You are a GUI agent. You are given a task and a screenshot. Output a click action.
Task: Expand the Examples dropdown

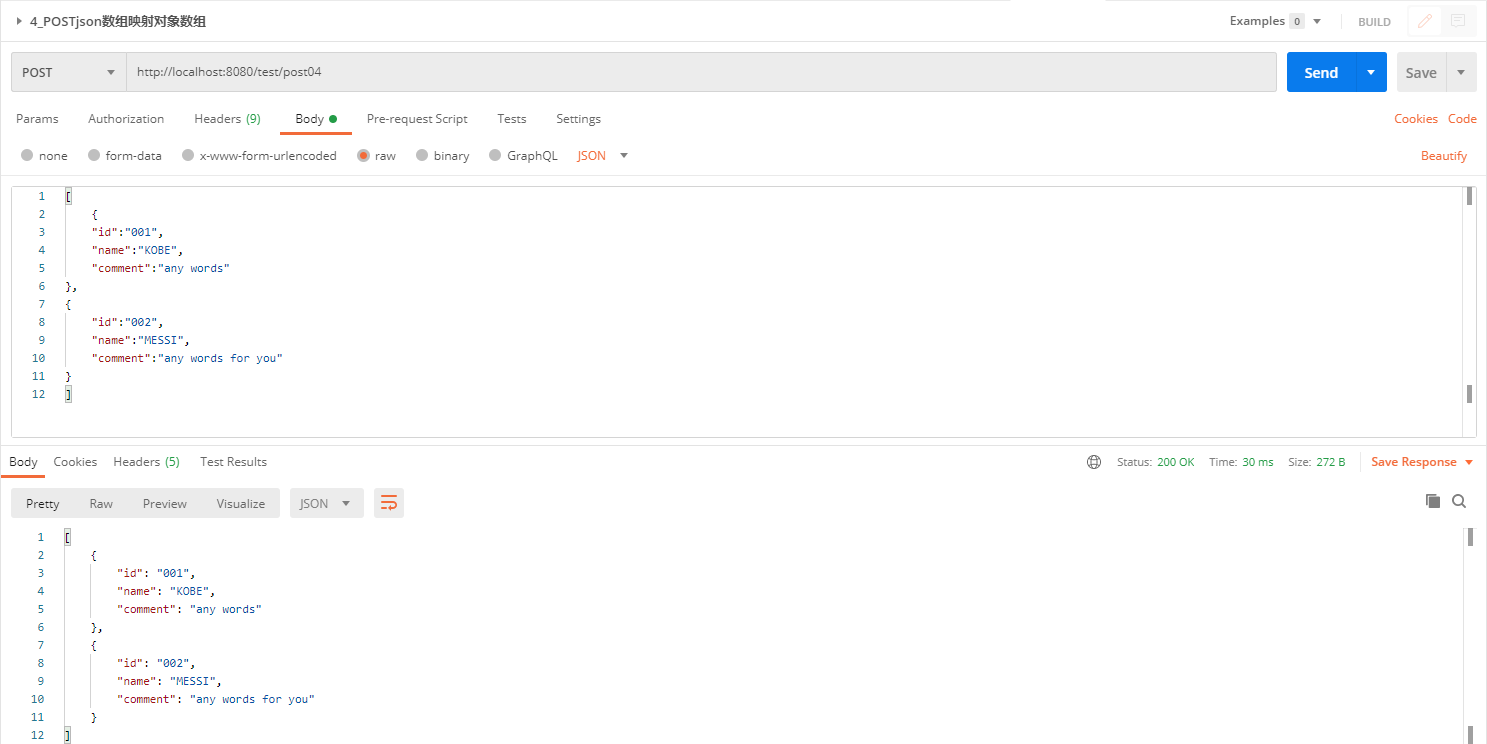[x=1274, y=20]
